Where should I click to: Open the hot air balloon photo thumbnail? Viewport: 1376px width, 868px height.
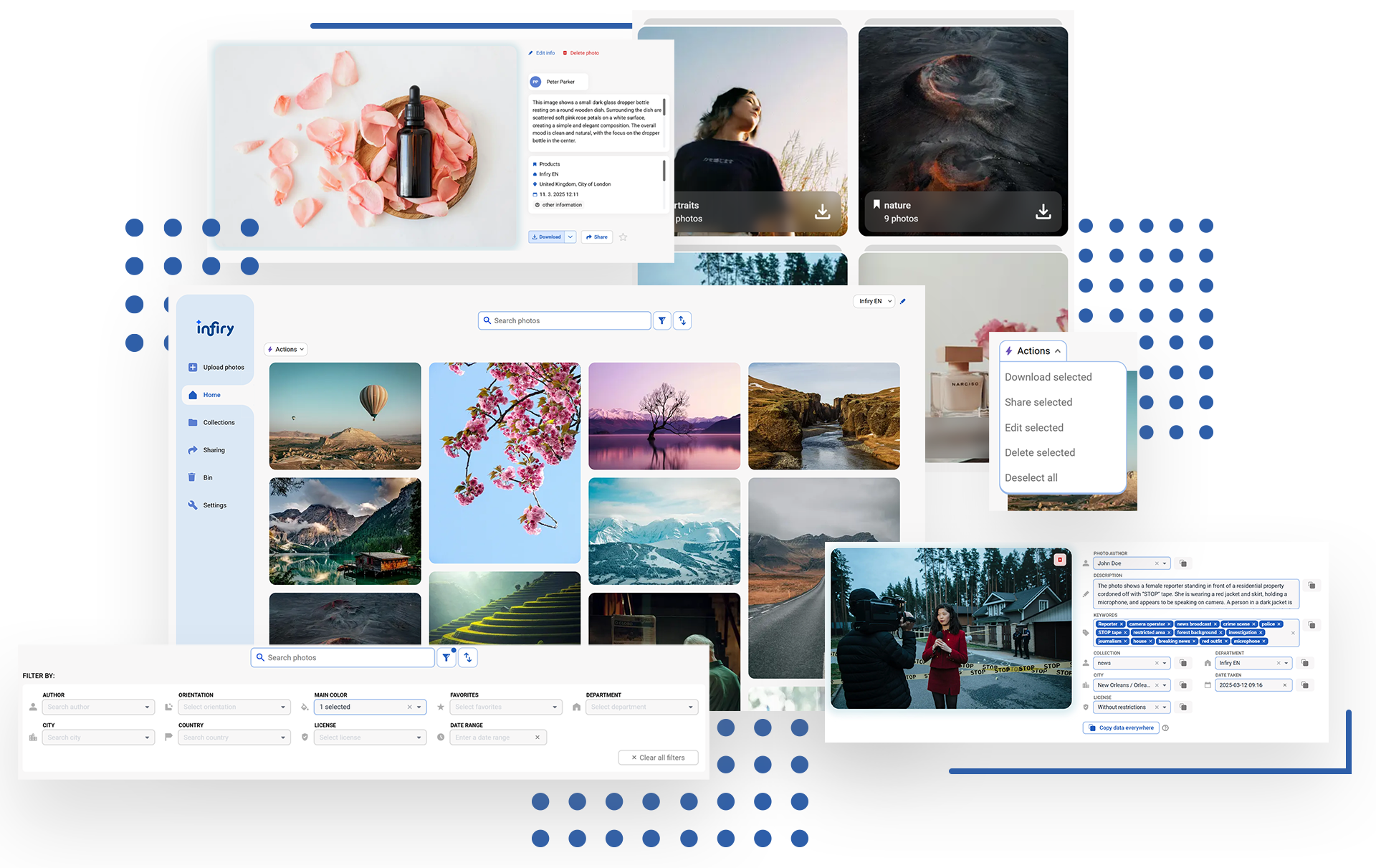pyautogui.click(x=345, y=416)
